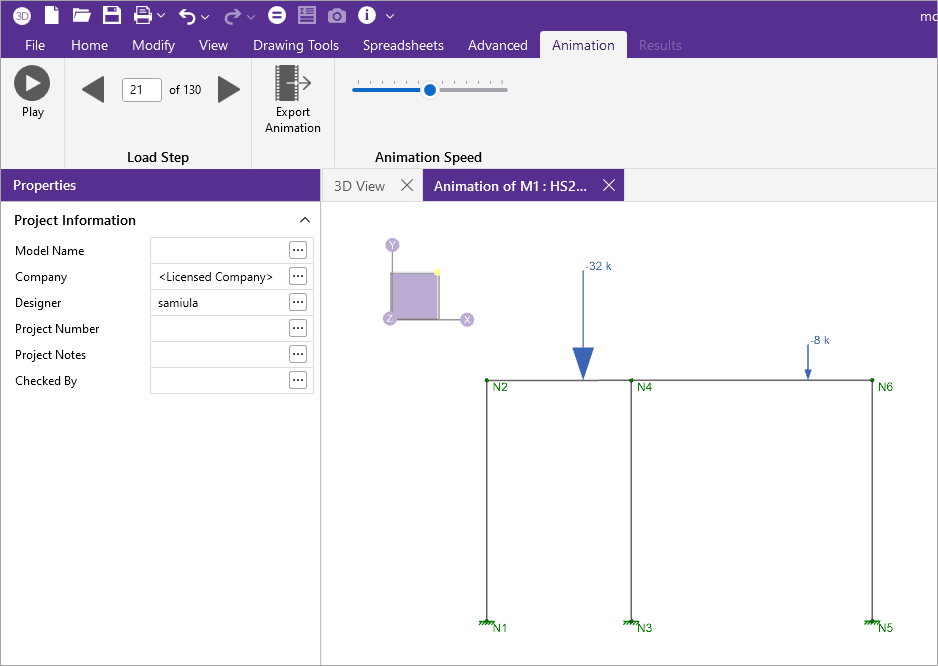
Task: Open the undo history dropdown arrow
Action: coord(205,17)
